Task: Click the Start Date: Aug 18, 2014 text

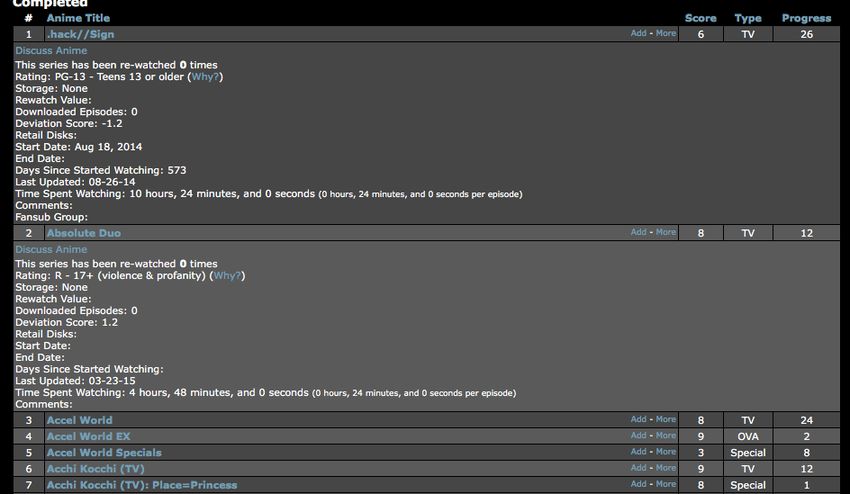Action: click(79, 147)
